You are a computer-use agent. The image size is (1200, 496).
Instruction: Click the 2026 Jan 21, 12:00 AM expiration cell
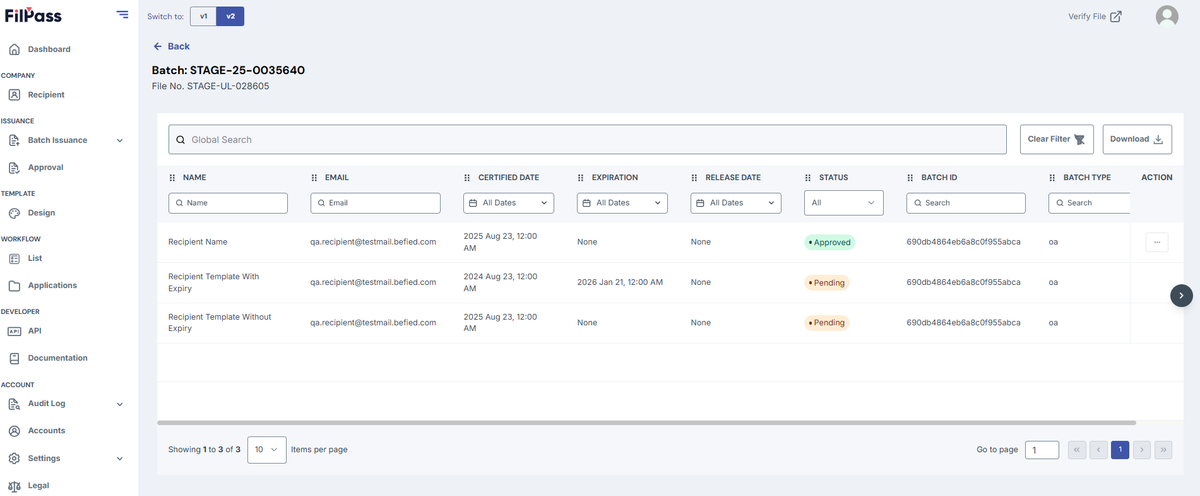(620, 283)
